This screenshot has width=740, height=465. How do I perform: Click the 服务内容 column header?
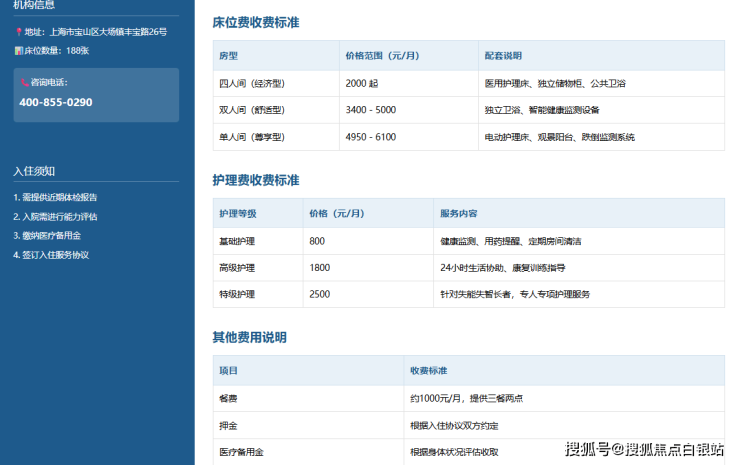(579, 213)
